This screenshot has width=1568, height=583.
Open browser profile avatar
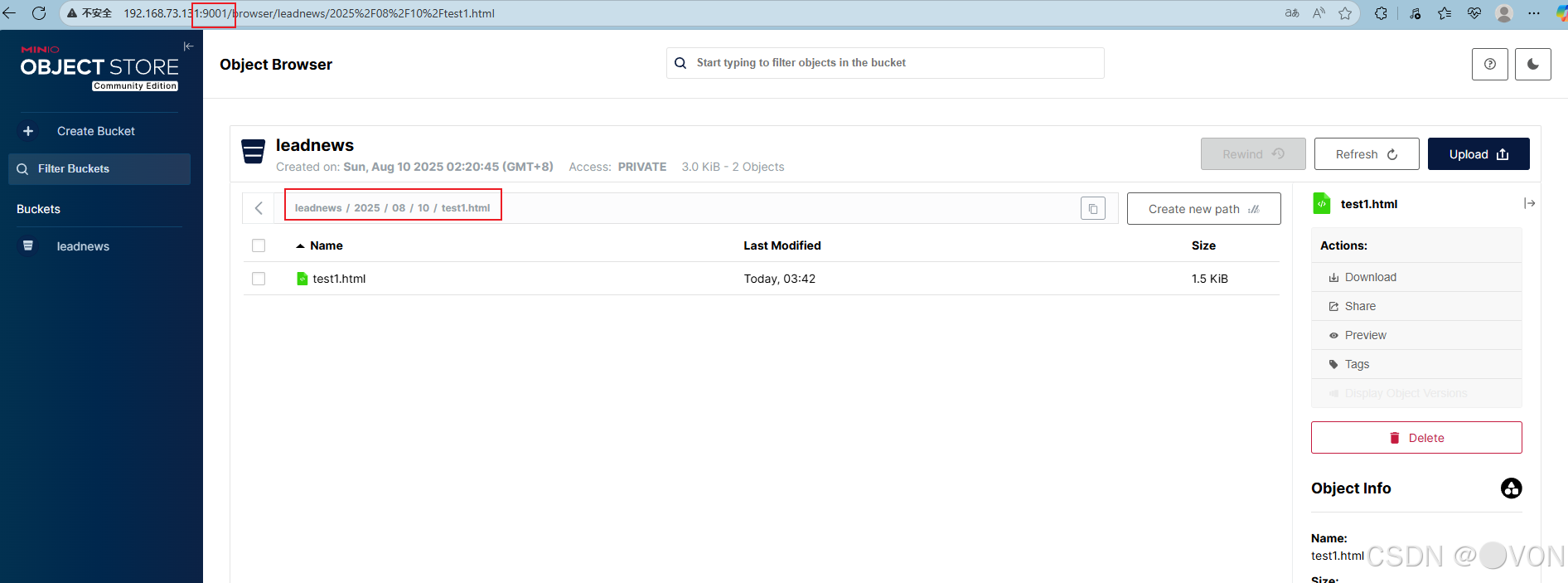(1504, 13)
